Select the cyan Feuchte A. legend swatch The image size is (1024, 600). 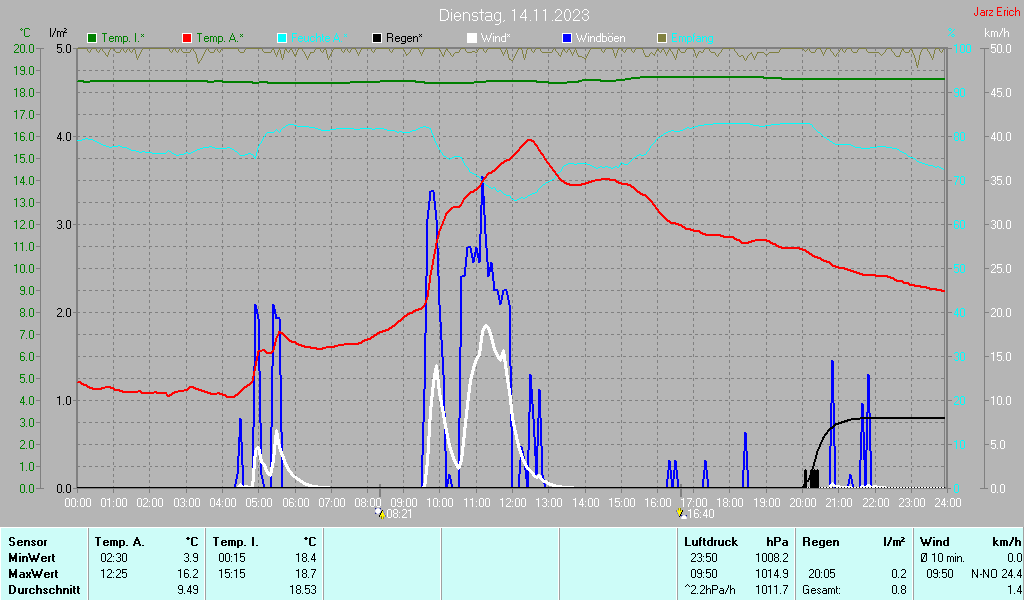pyautogui.click(x=282, y=38)
